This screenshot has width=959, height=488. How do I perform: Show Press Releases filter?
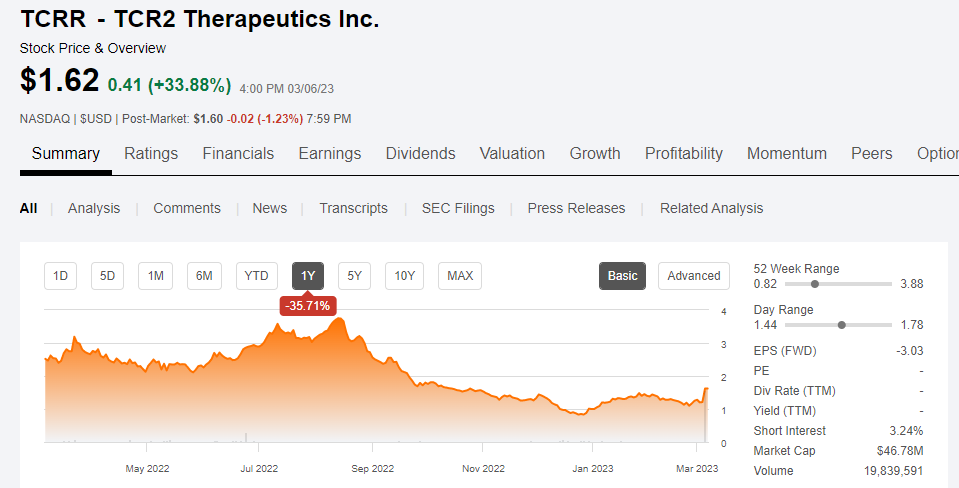click(x=576, y=208)
